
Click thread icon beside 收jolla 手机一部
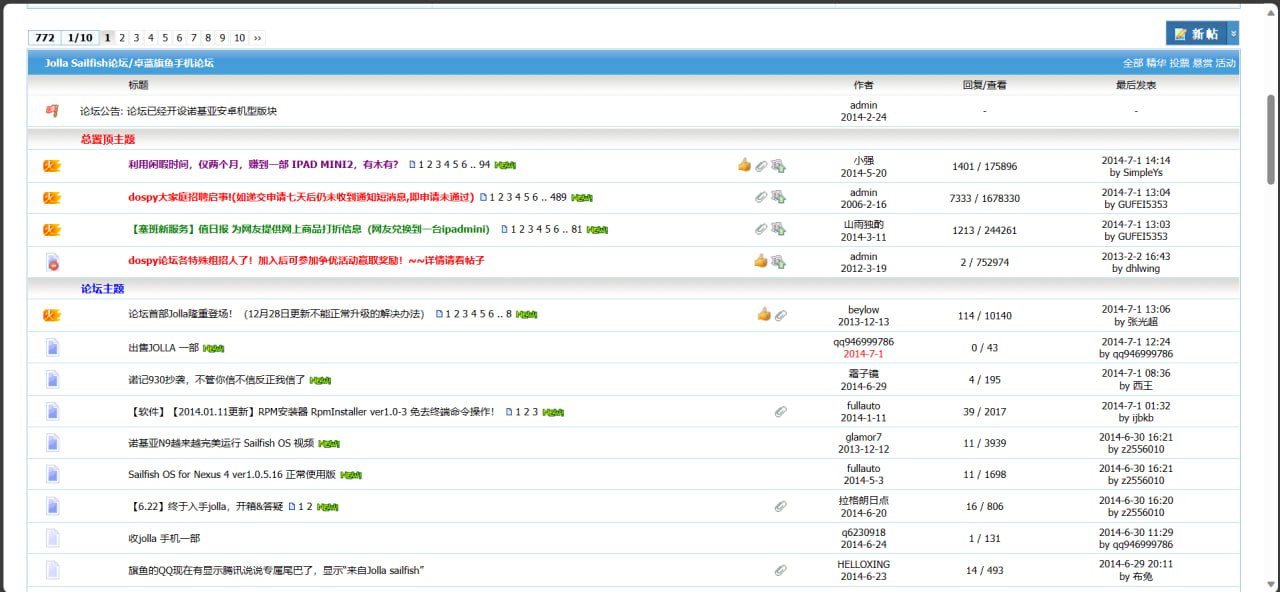(x=53, y=538)
